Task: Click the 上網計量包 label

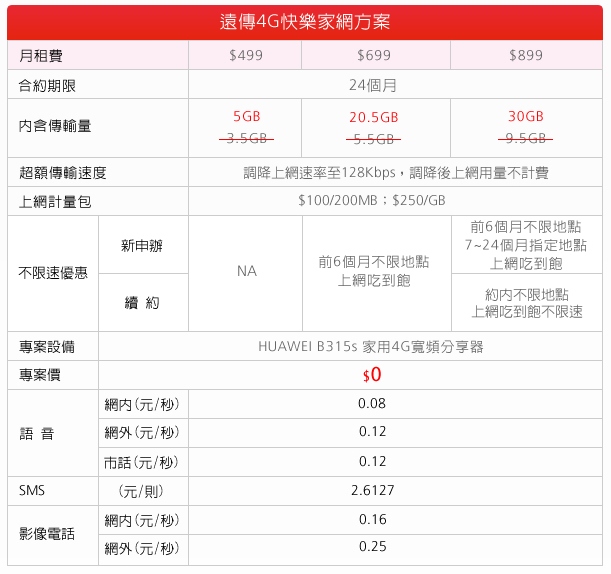Action: pyautogui.click(x=55, y=202)
